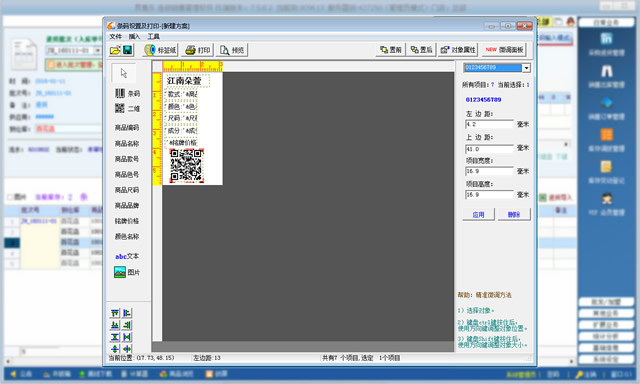Open the 预览 print preview
The width and height of the screenshot is (640, 384).
point(232,50)
